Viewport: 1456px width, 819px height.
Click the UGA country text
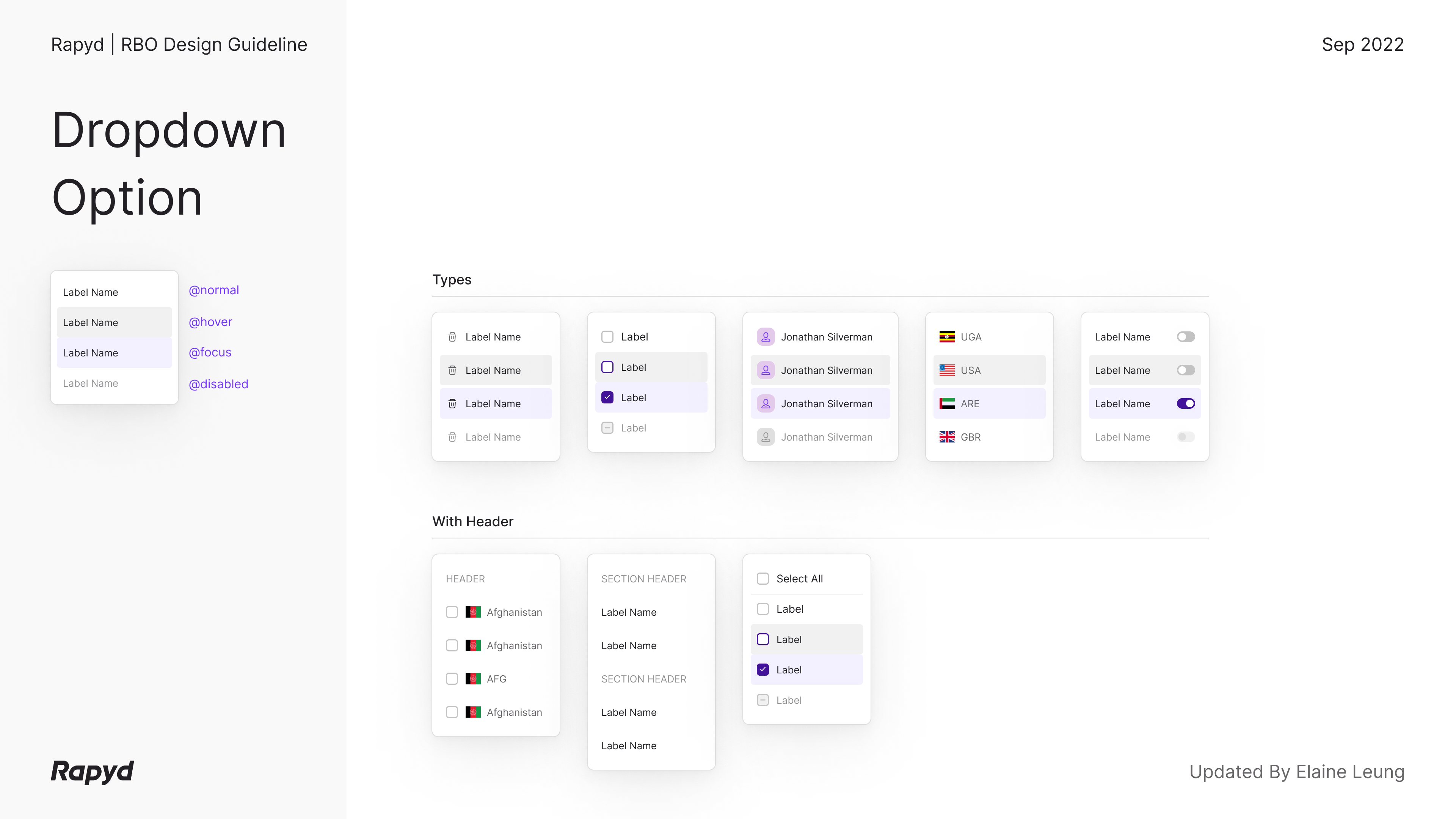[x=971, y=337]
